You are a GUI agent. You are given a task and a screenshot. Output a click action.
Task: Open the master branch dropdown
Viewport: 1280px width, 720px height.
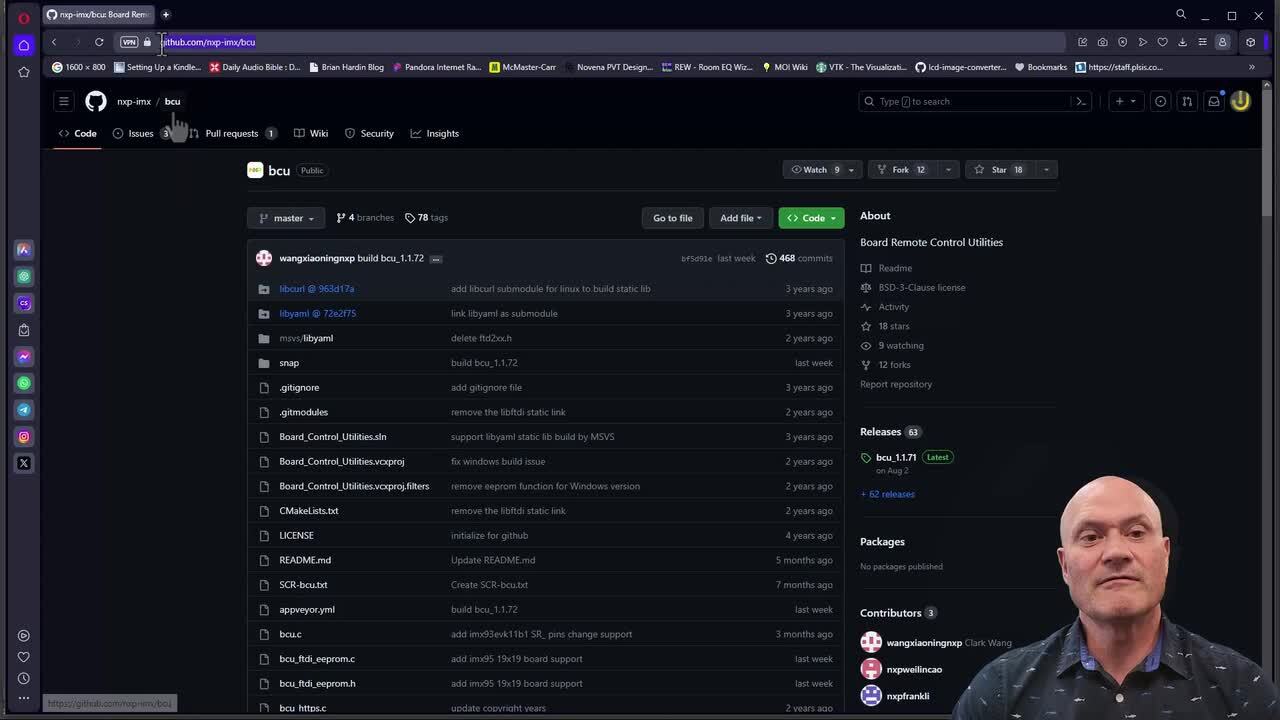click(287, 218)
